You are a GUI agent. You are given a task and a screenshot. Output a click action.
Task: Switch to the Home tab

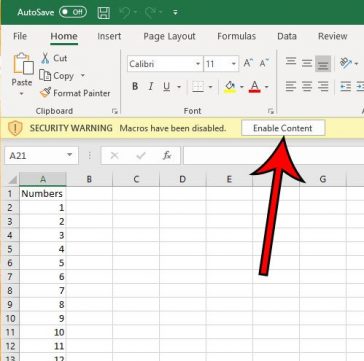click(x=64, y=36)
